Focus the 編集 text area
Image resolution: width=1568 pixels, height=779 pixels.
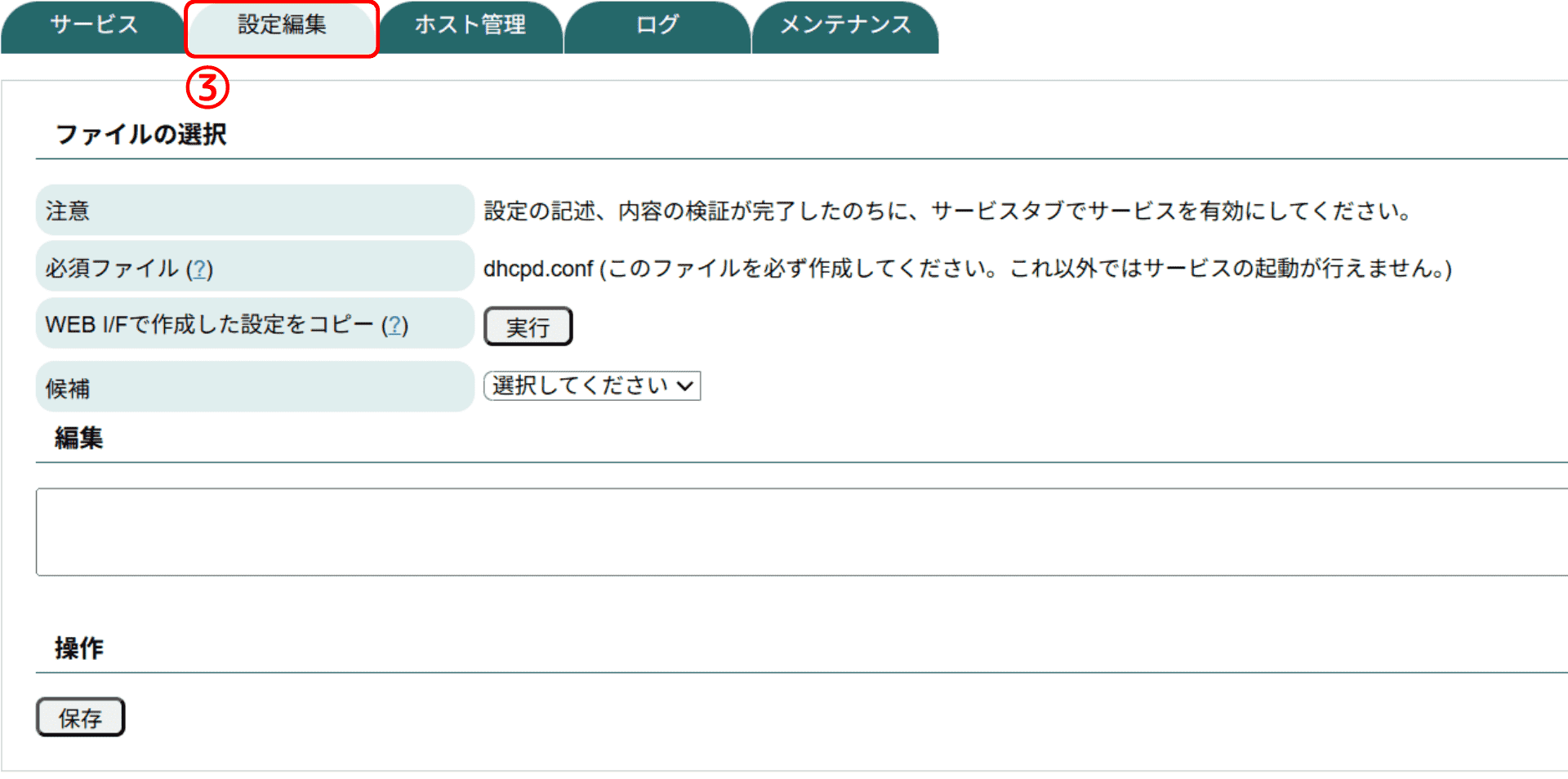coord(800,532)
